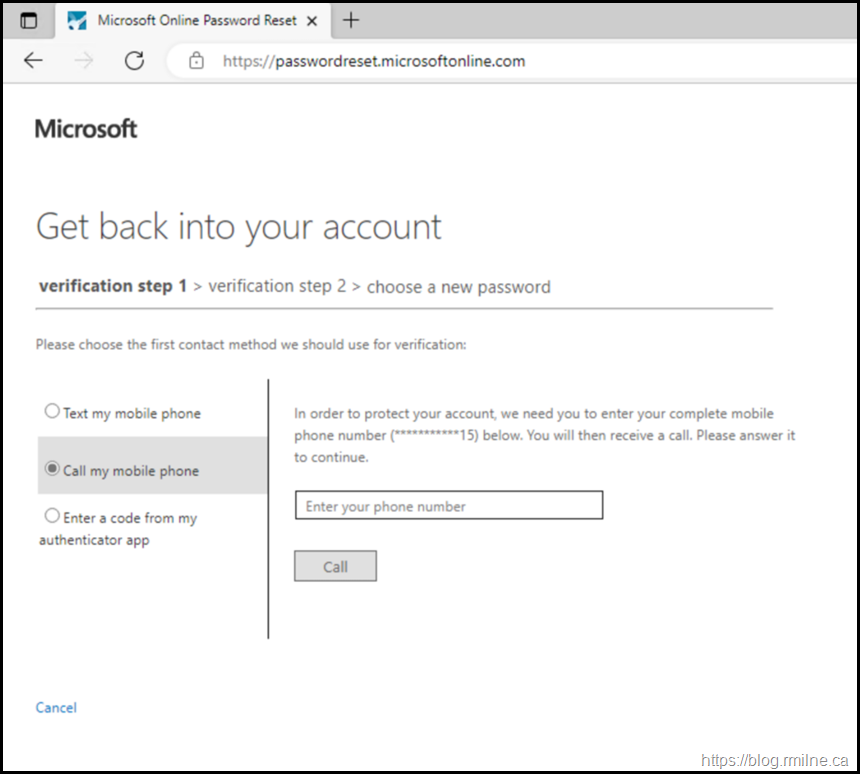Open the tab actions menu icon
This screenshot has width=860, height=774.
(x=29, y=20)
